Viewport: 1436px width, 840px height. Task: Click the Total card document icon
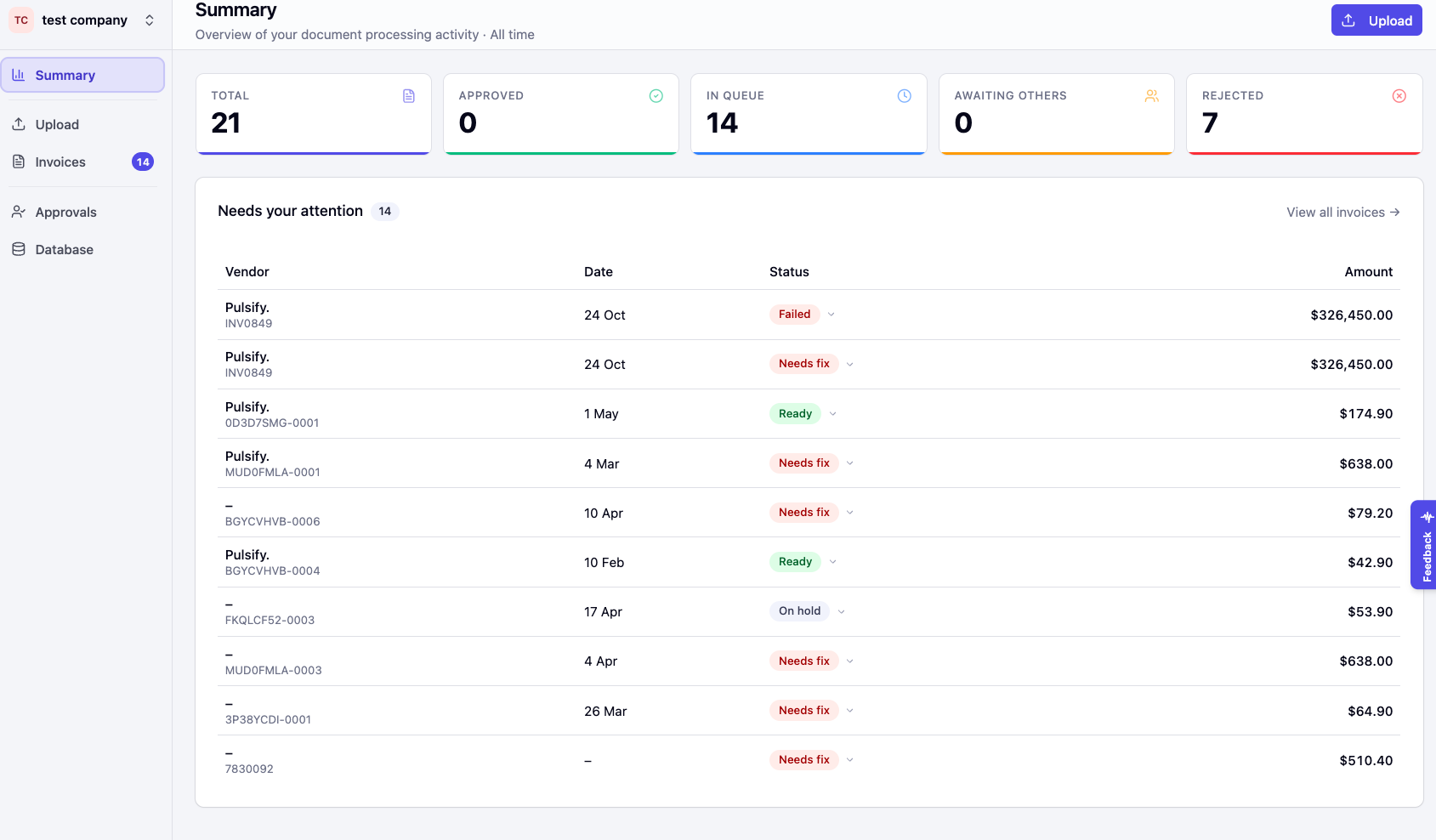tap(409, 96)
